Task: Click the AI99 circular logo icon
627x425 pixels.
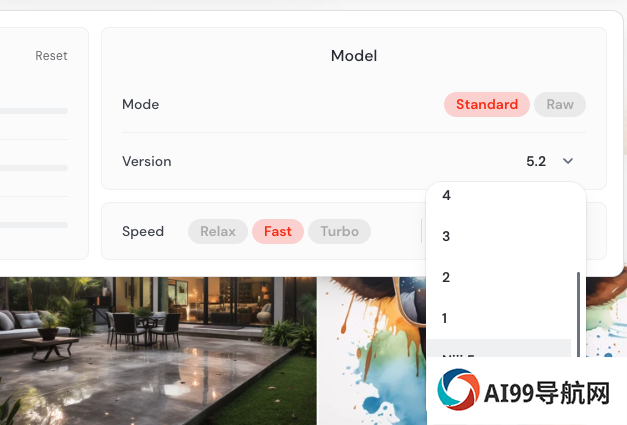Action: coord(458,389)
